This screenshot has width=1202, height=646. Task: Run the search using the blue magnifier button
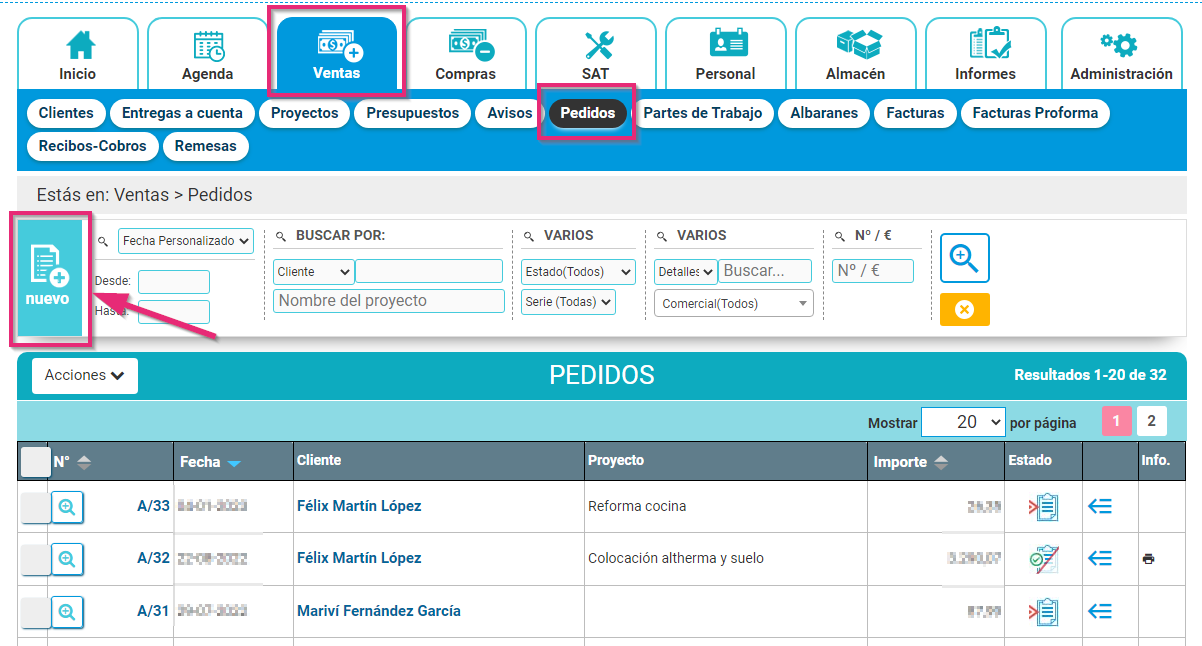963,258
